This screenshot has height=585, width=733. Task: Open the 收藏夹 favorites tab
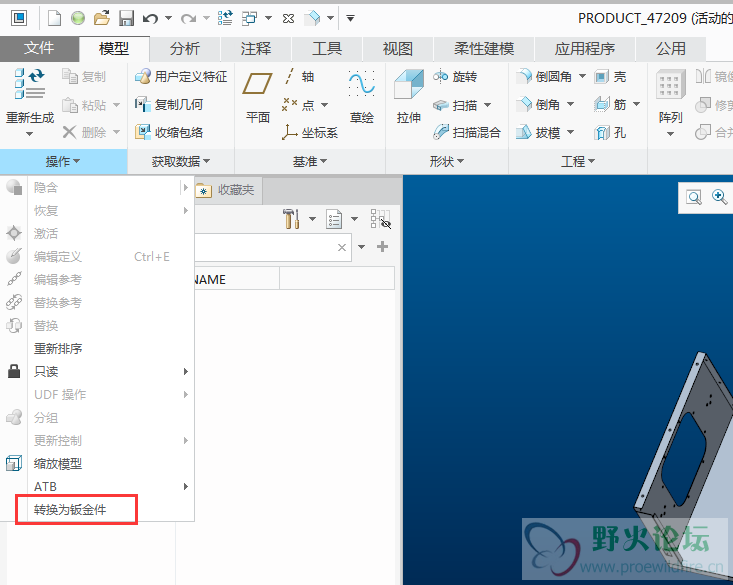pyautogui.click(x=228, y=190)
